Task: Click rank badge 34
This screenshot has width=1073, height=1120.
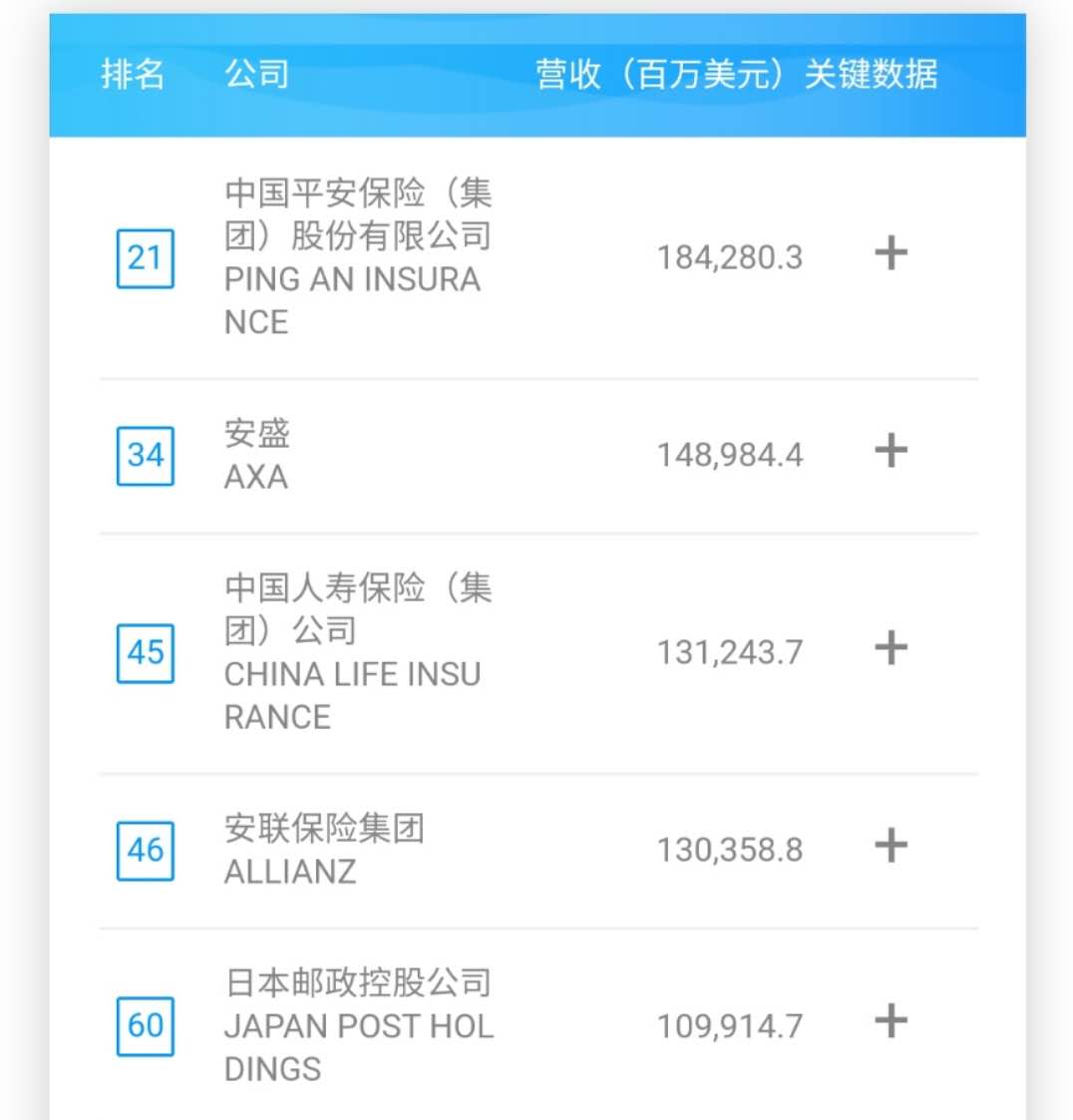Action: coord(145,456)
